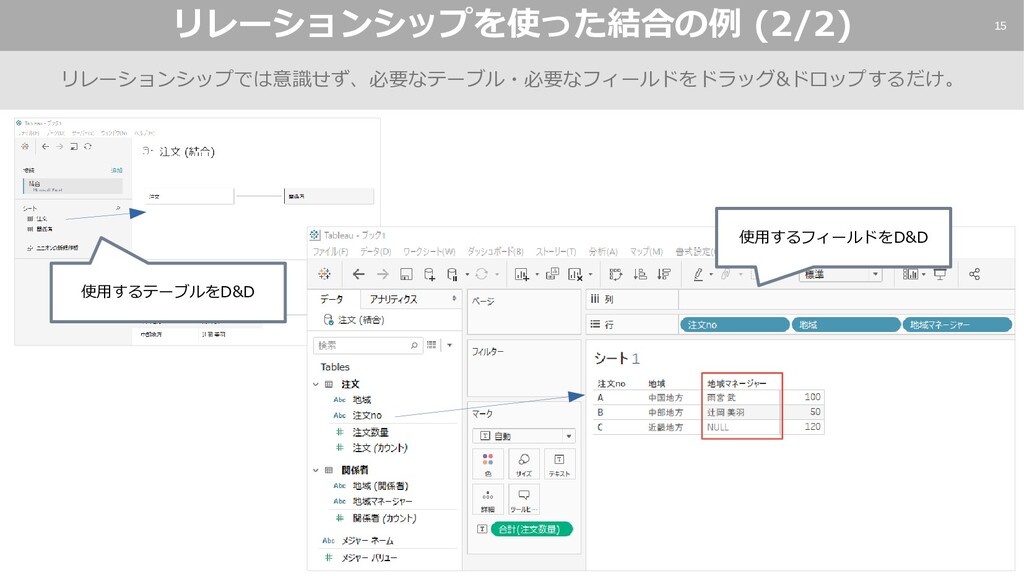Select the 地域 (関係者) field
Image resolution: width=1024 pixels, height=576 pixels.
[x=381, y=486]
